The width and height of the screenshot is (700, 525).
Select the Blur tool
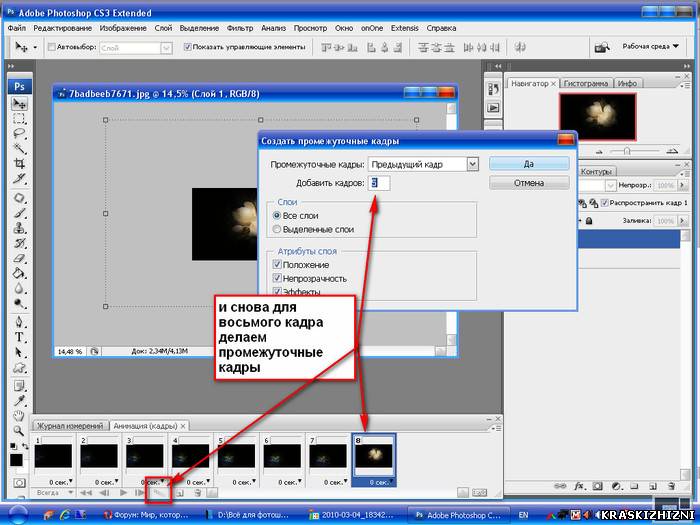point(19,288)
